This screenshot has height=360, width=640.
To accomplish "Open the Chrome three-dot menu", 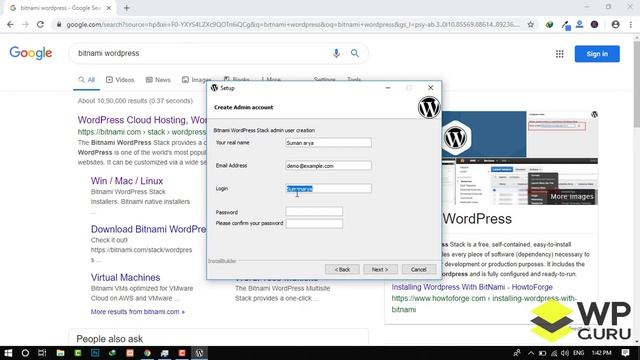I will click(631, 24).
